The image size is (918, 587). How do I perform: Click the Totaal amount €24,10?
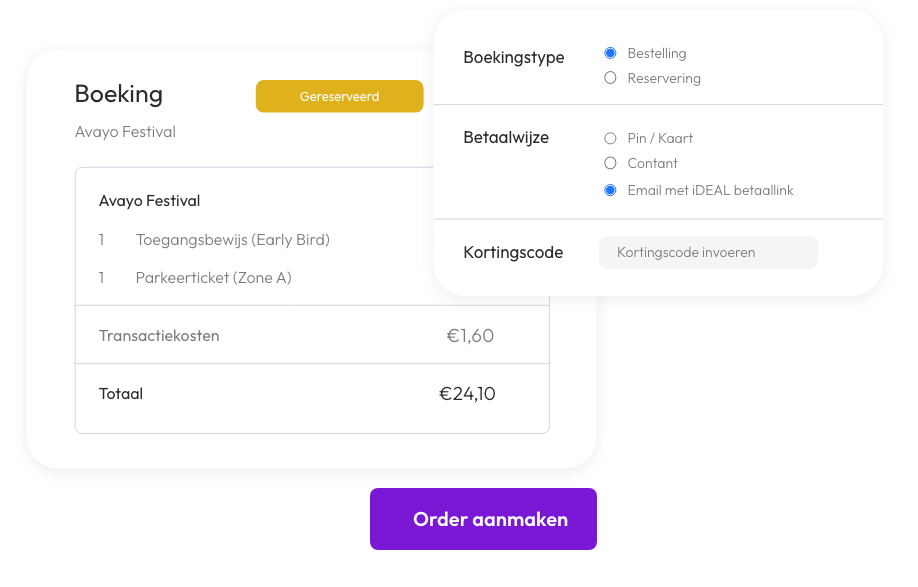tap(467, 394)
